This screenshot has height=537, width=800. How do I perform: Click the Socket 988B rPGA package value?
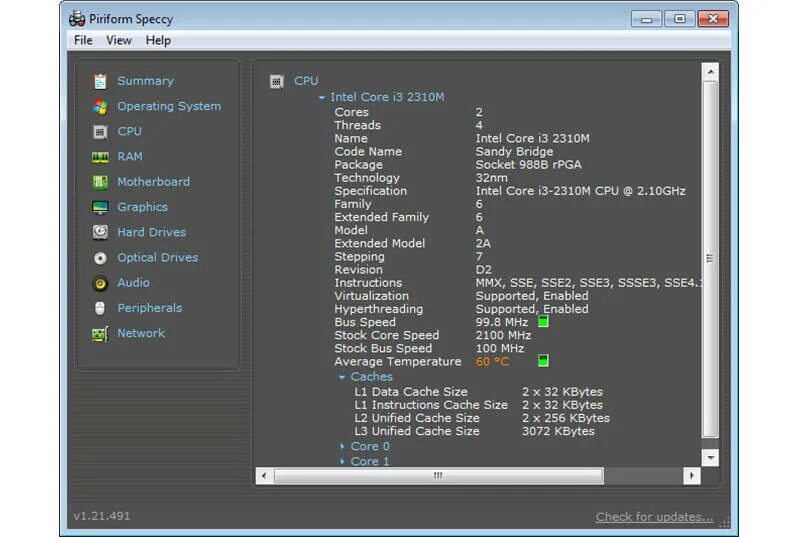tap(529, 165)
